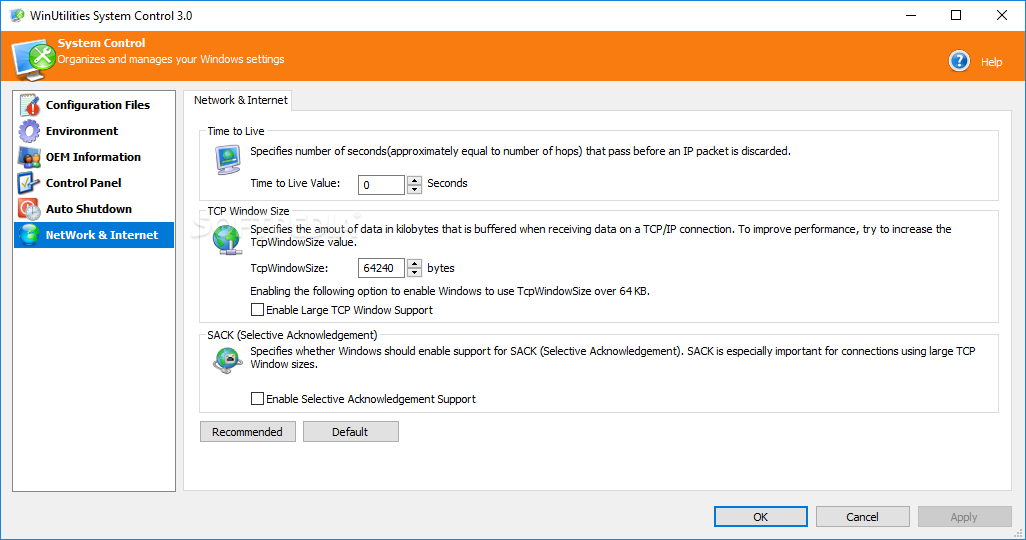Viewport: 1026px width, 540px height.
Task: Click the blue Help question mark icon
Action: click(x=959, y=61)
